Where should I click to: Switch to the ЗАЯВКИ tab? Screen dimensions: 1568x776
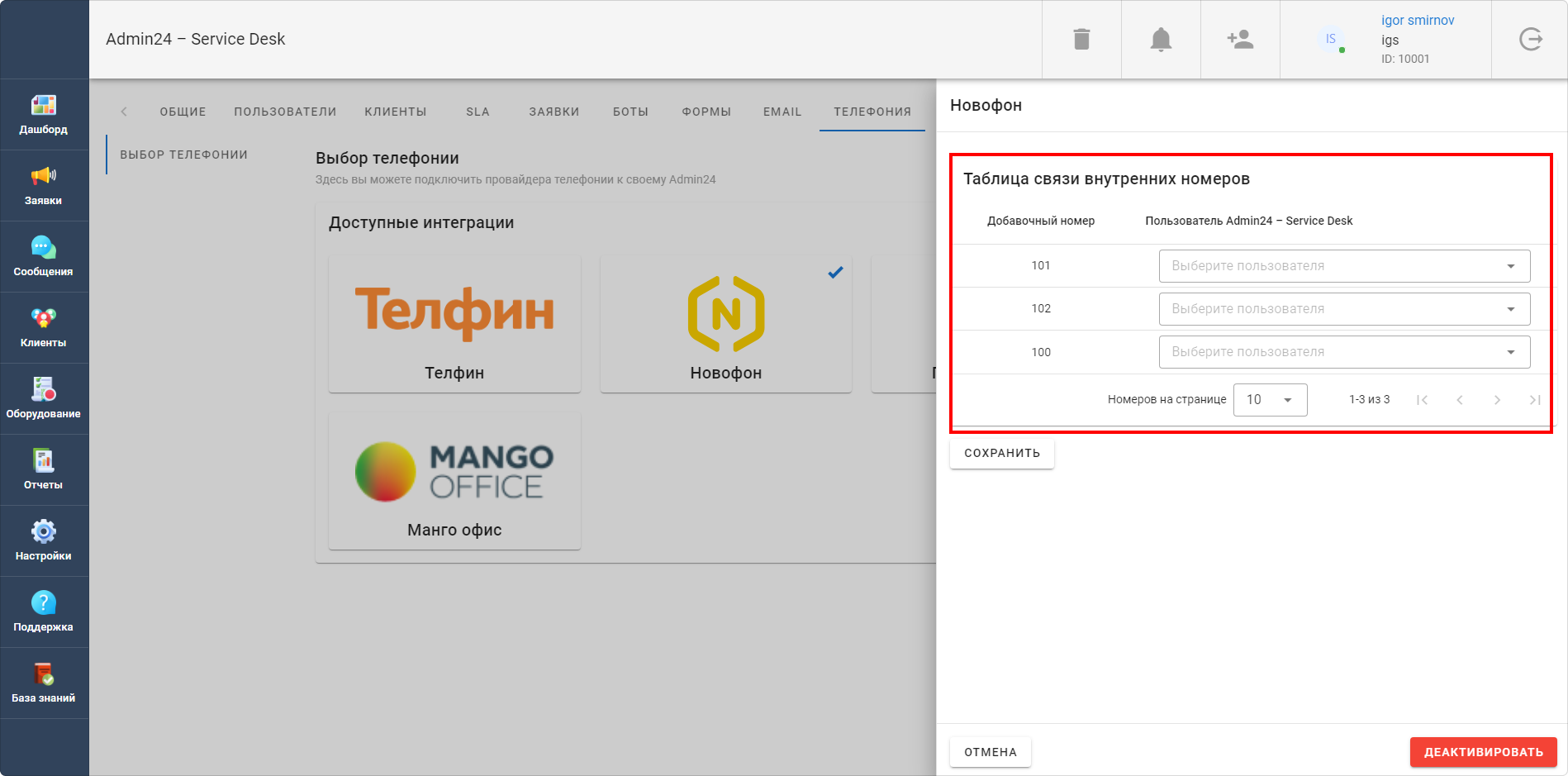click(x=554, y=112)
